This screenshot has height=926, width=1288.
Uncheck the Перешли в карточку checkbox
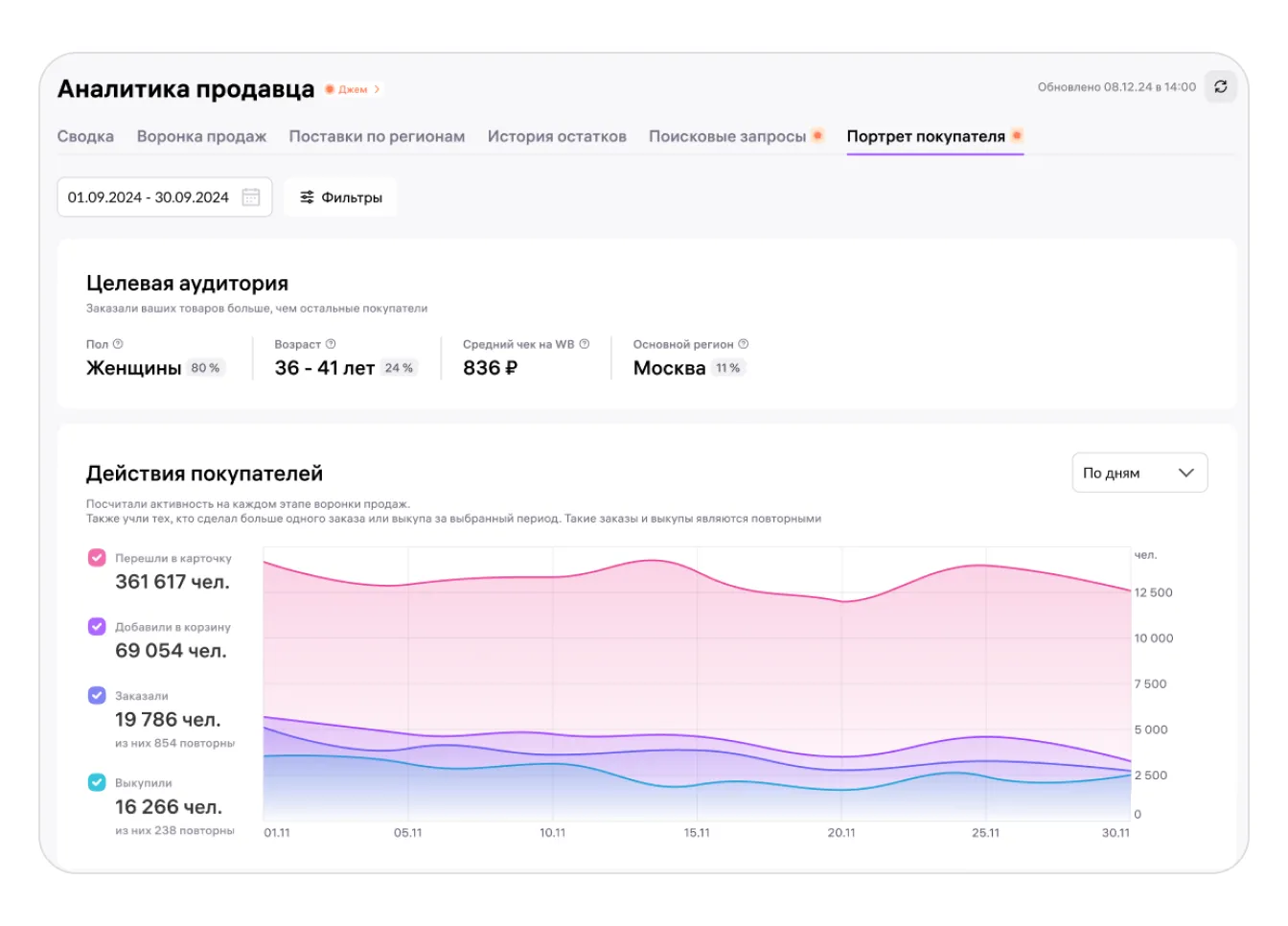[x=97, y=558]
